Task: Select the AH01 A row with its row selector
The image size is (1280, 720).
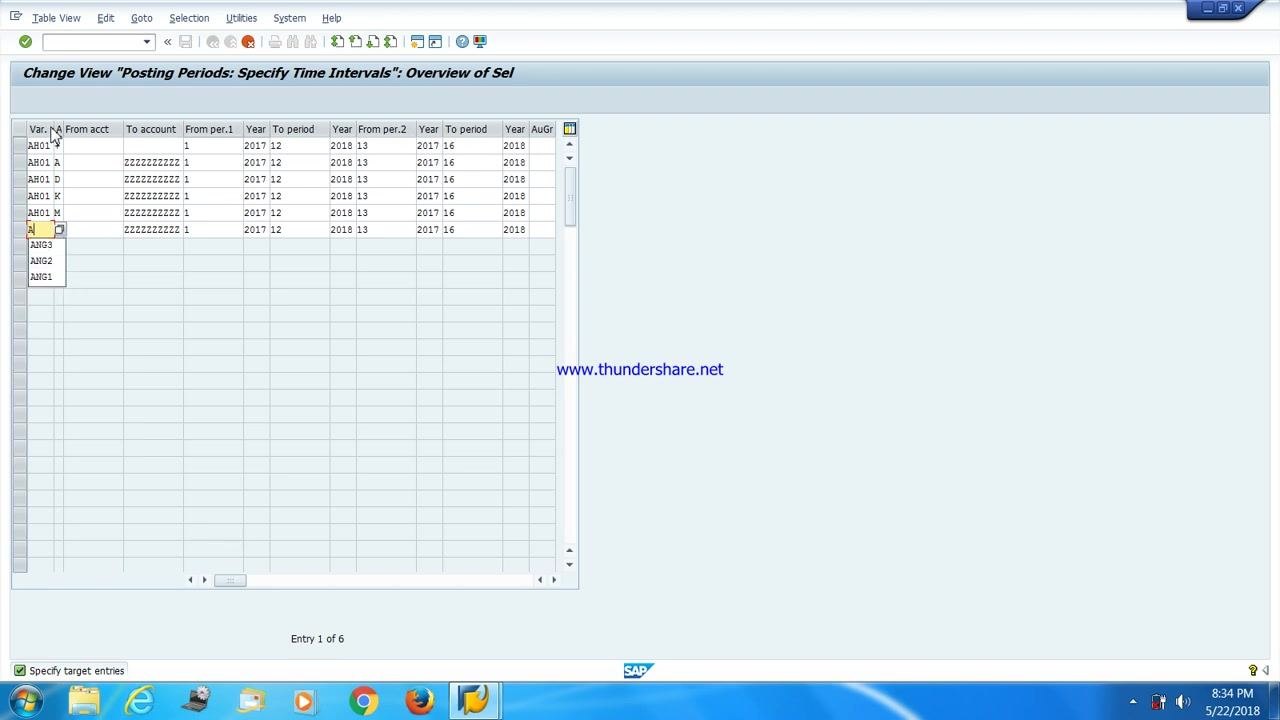Action: [19, 163]
